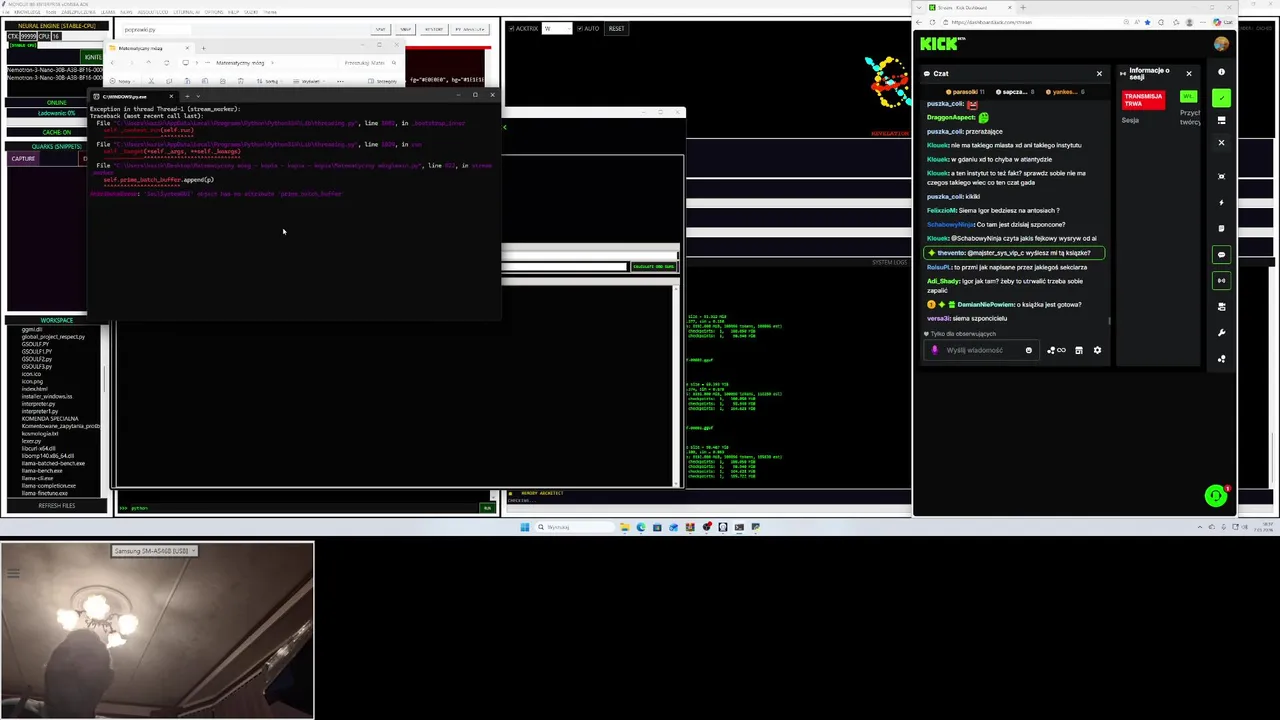
Task: Click the chat panel vertical scrollbar
Action: pos(1109,321)
